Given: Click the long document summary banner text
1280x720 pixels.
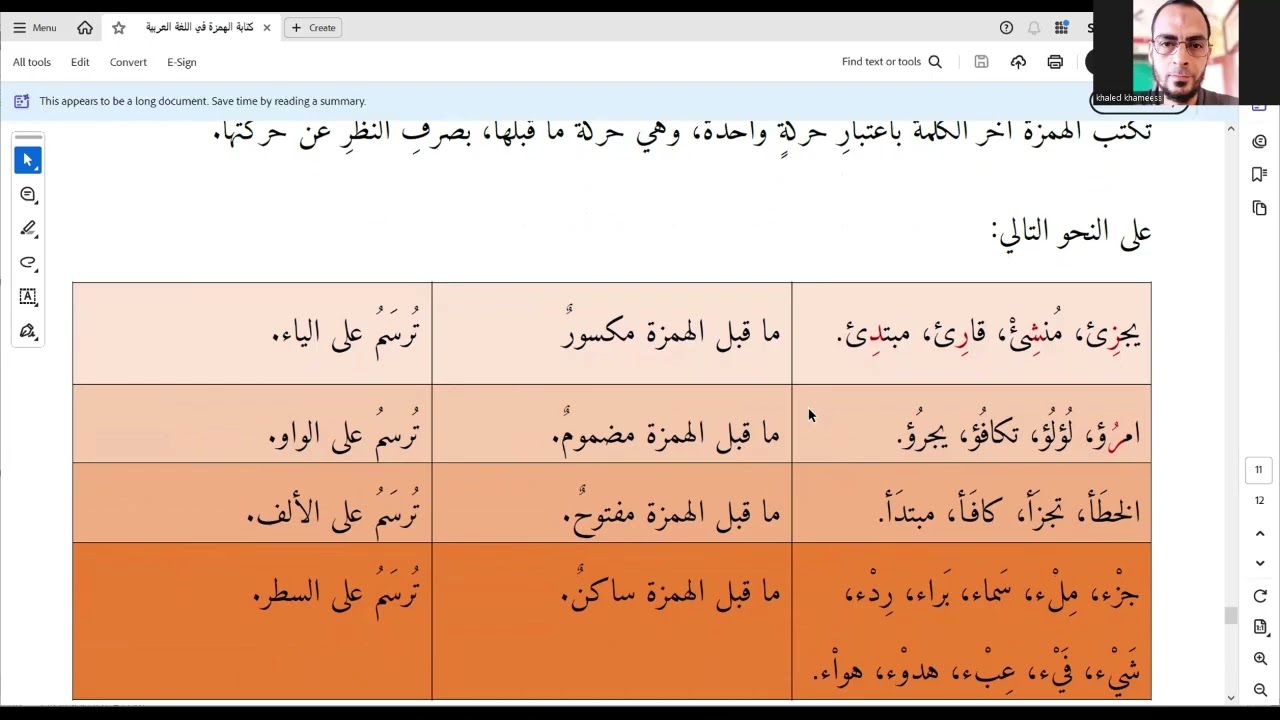Looking at the screenshot, I should [x=203, y=101].
